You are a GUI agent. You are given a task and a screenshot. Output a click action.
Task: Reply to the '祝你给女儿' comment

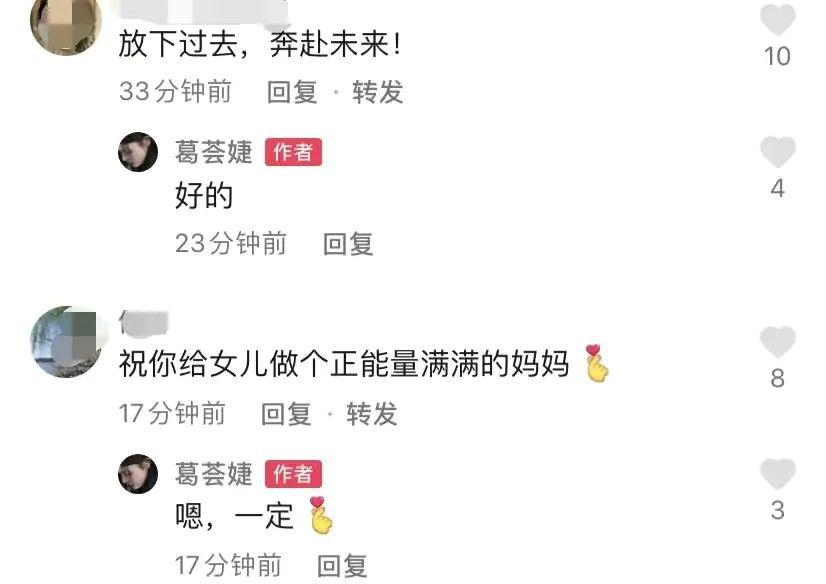point(287,413)
